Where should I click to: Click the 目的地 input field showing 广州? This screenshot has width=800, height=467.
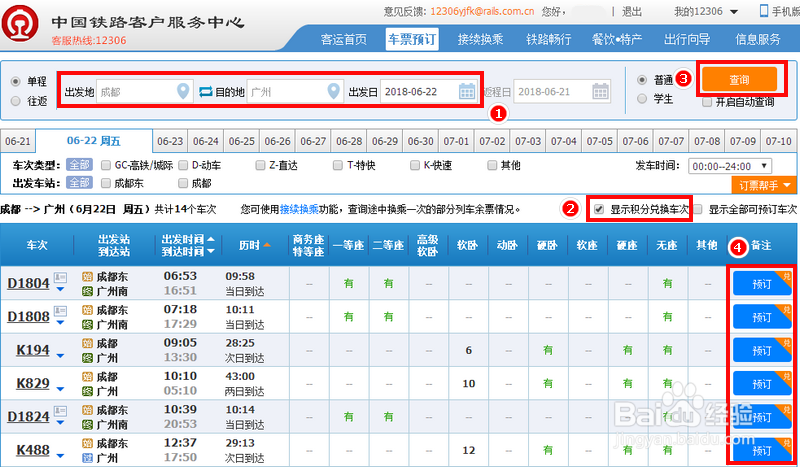pos(294,92)
